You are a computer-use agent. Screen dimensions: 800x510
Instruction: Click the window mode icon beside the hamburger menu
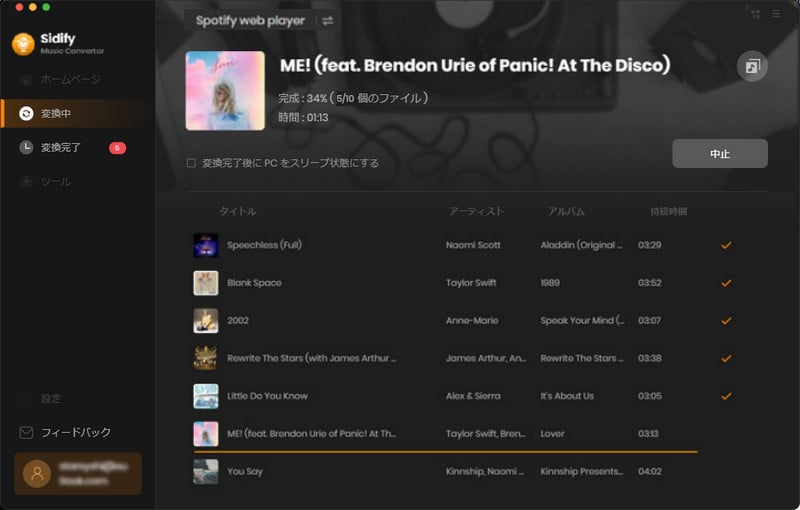point(756,14)
